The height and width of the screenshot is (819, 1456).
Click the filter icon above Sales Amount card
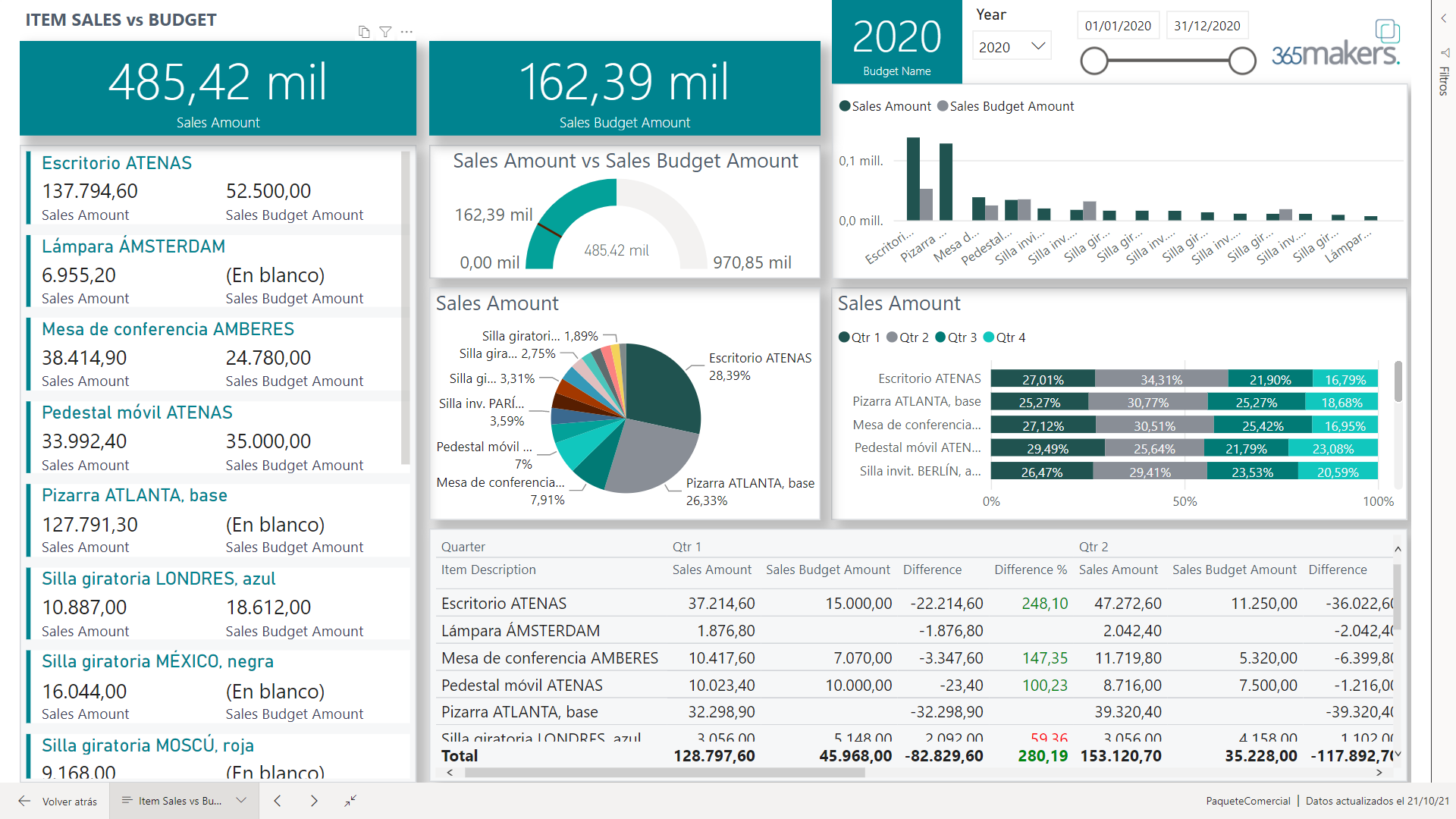pyautogui.click(x=385, y=32)
